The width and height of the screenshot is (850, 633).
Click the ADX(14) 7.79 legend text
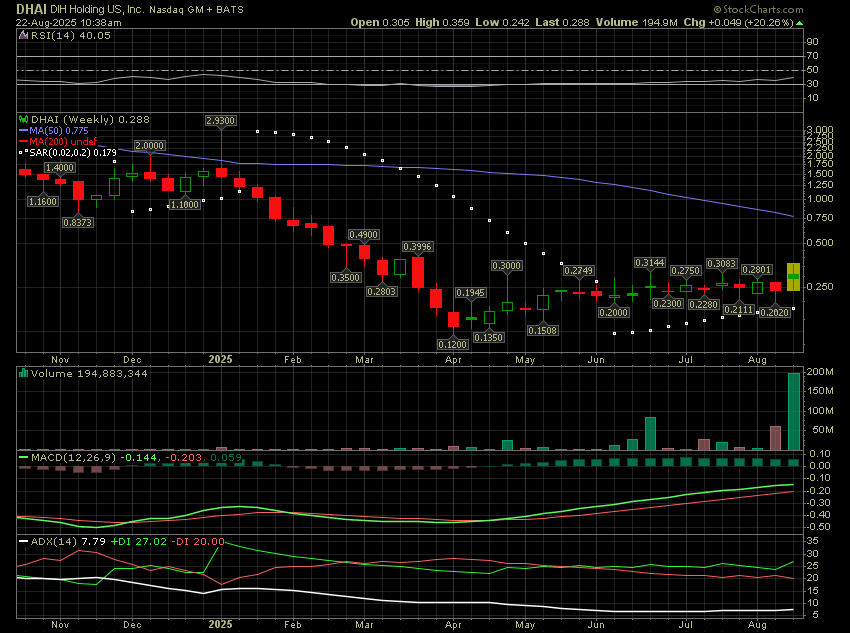68,541
